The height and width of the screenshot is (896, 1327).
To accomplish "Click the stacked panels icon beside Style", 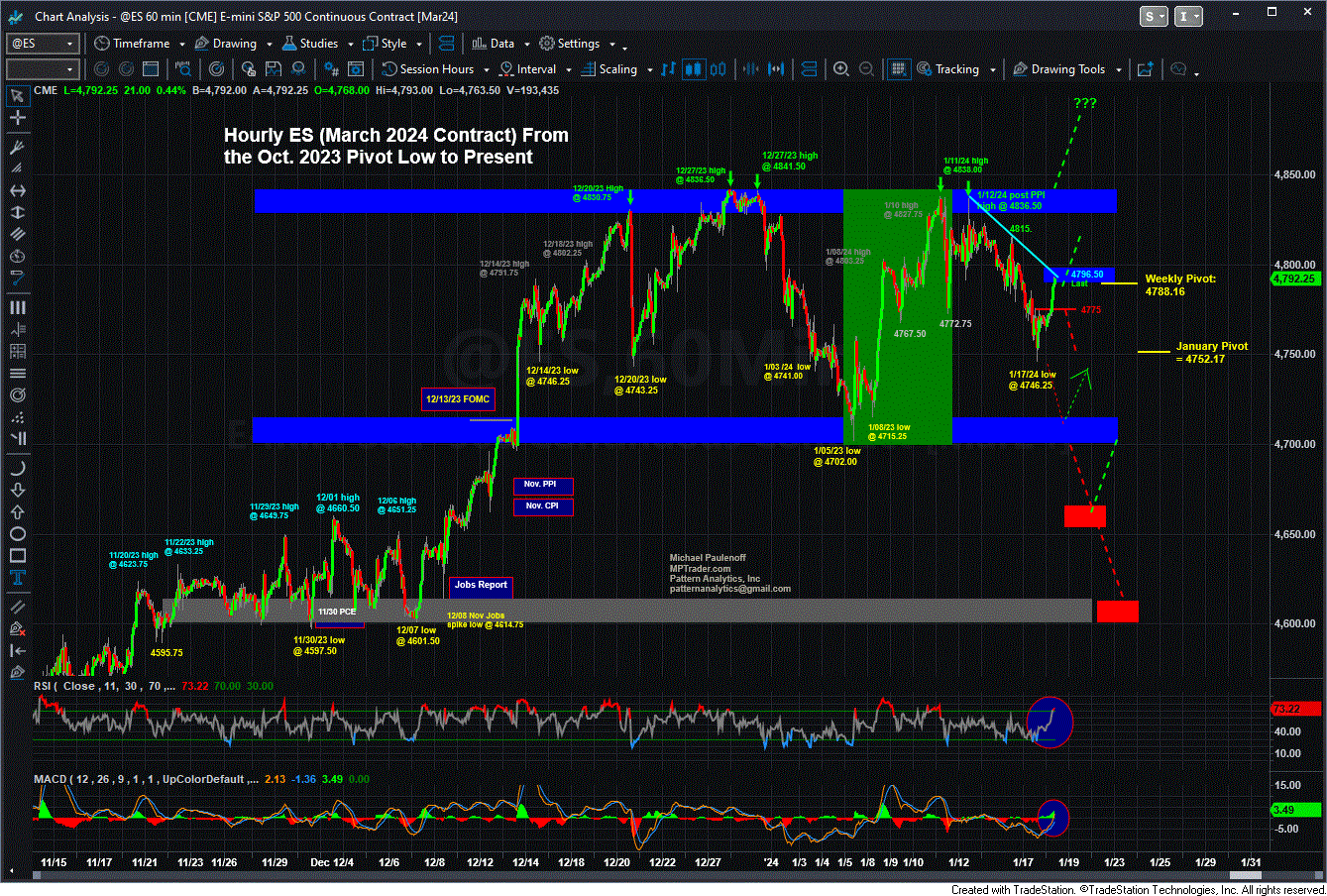I will pyautogui.click(x=446, y=44).
